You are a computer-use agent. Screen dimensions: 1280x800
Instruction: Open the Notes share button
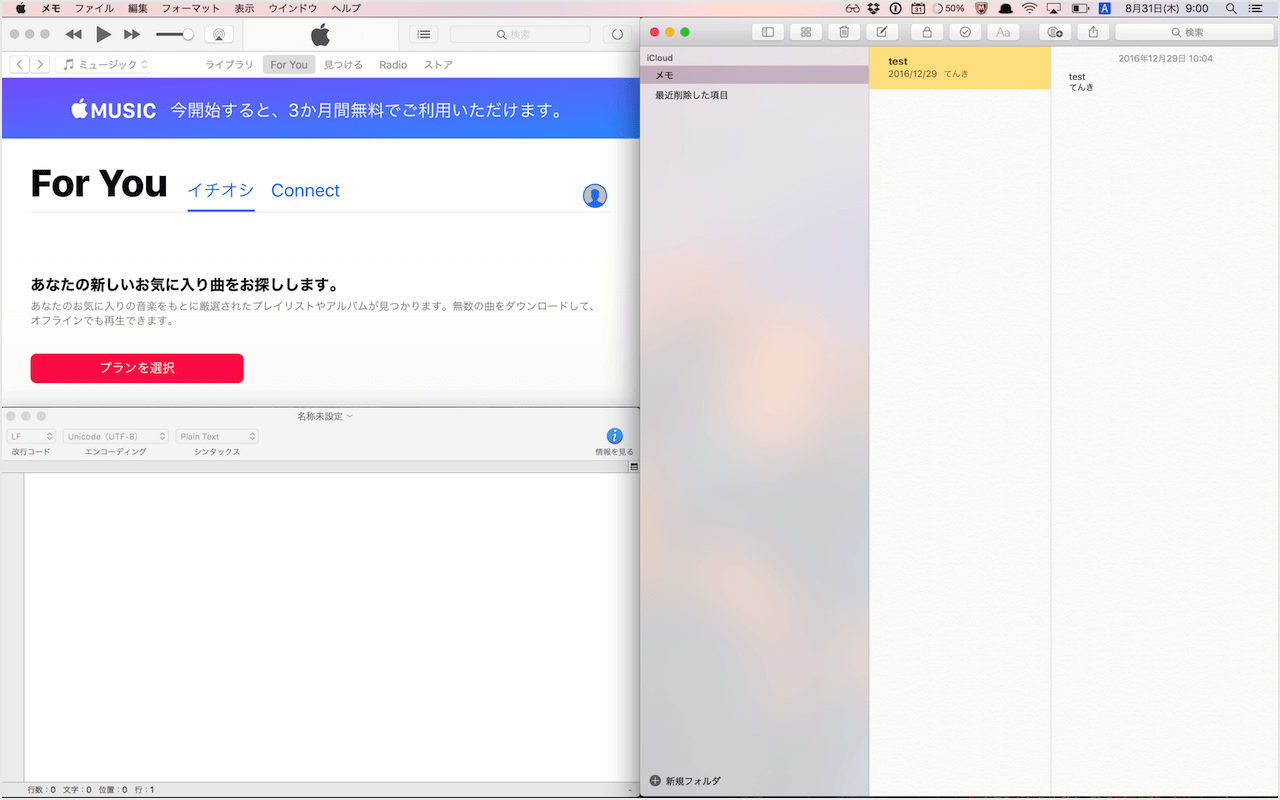click(x=1093, y=32)
